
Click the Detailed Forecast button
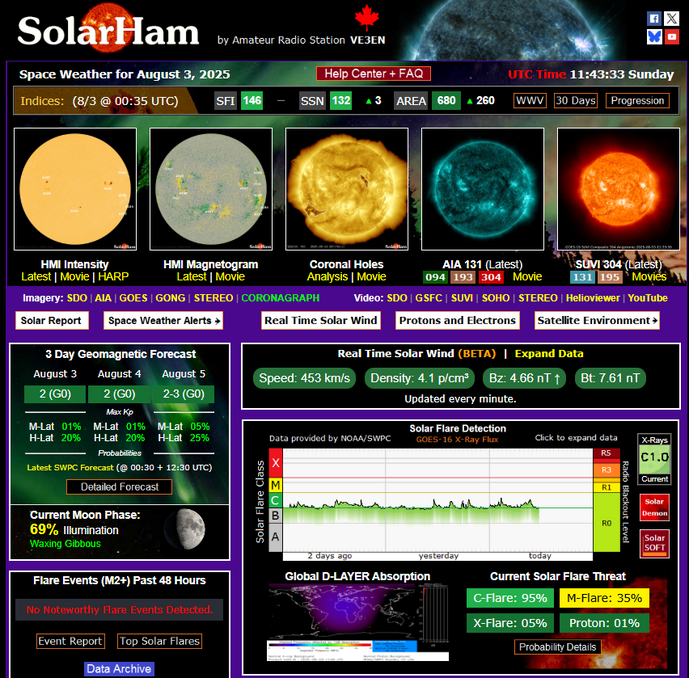(x=119, y=487)
